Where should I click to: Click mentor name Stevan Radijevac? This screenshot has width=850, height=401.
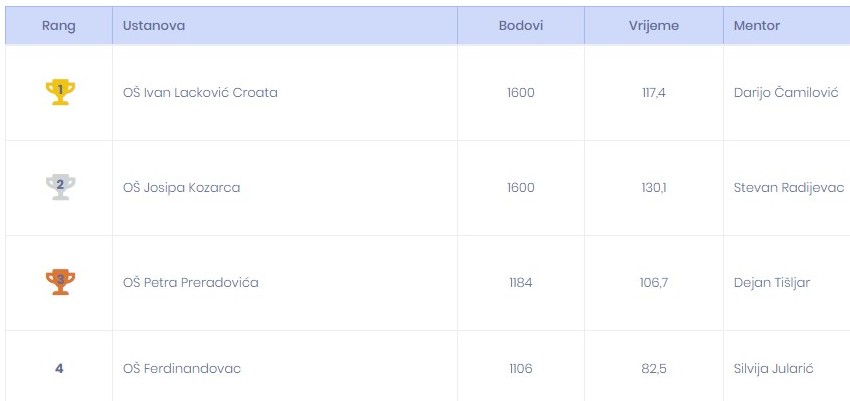click(789, 187)
